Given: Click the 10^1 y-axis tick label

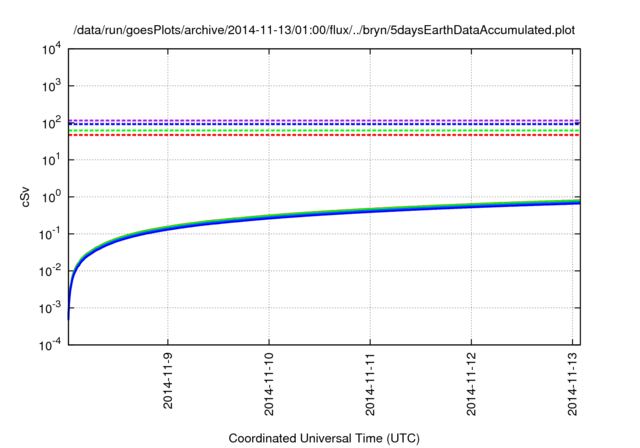Looking at the screenshot, I should 51,160.
